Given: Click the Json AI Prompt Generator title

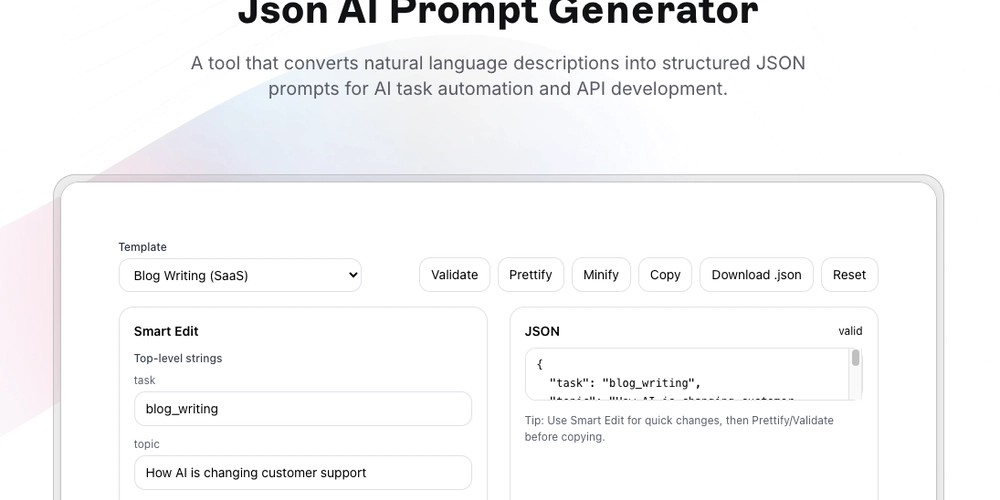Looking at the screenshot, I should pyautogui.click(x=498, y=11).
